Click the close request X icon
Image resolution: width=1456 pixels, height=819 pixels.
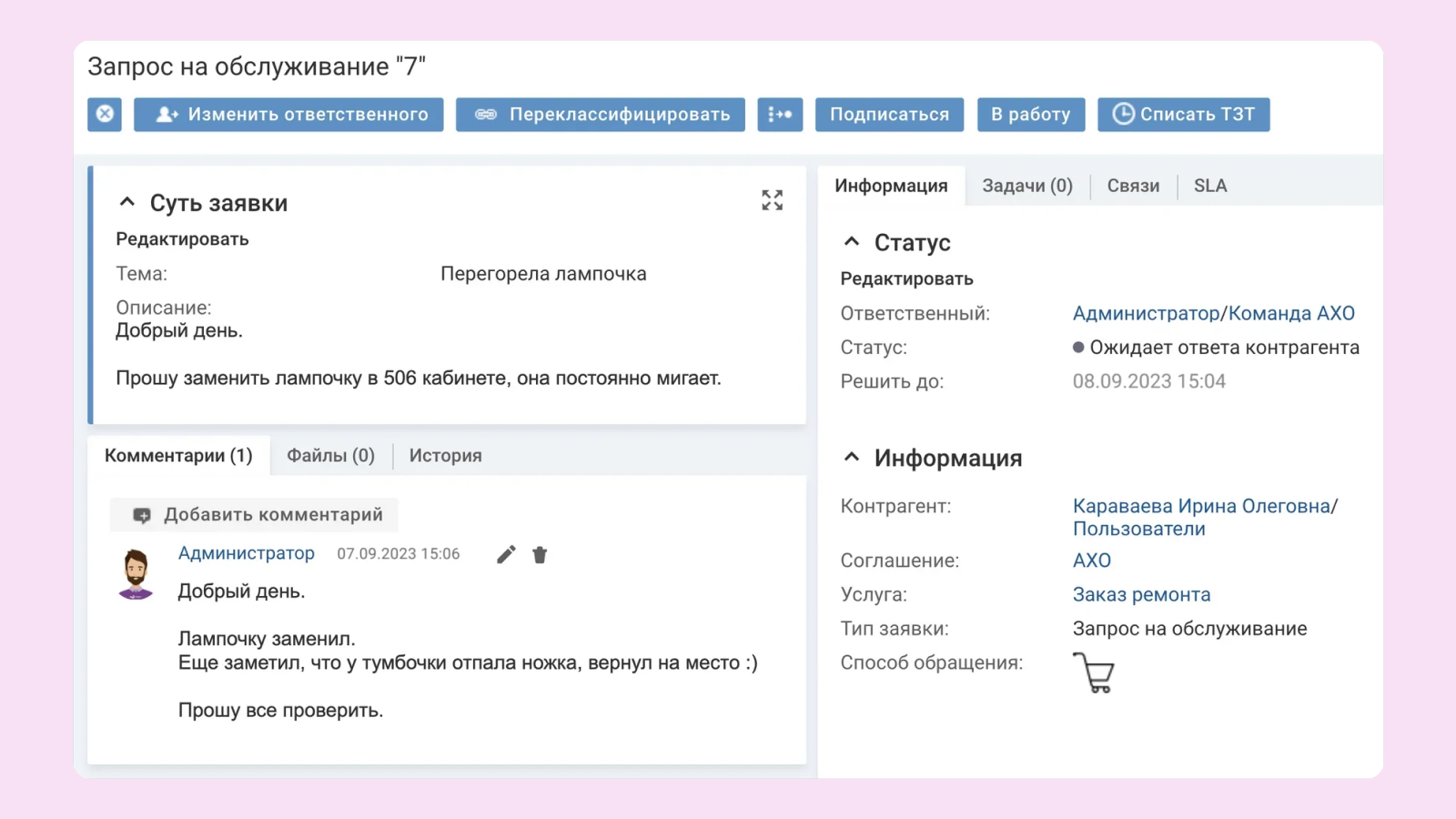tap(104, 114)
